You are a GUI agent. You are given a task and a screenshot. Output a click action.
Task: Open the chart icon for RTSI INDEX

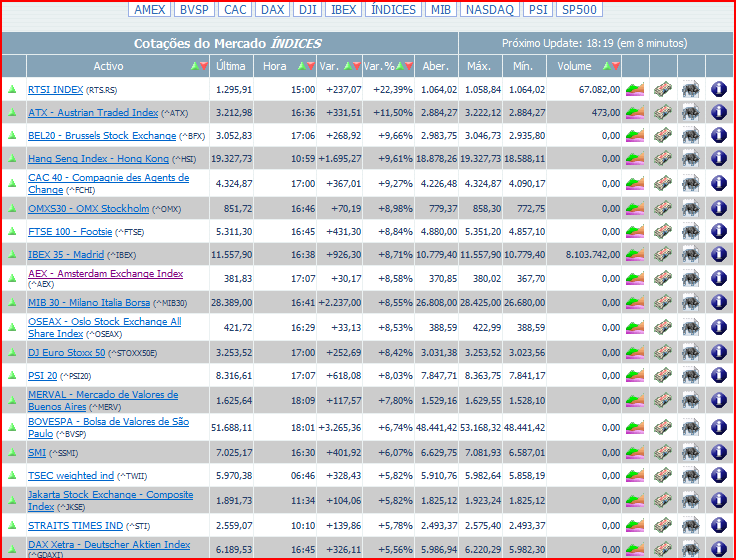[x=635, y=89]
